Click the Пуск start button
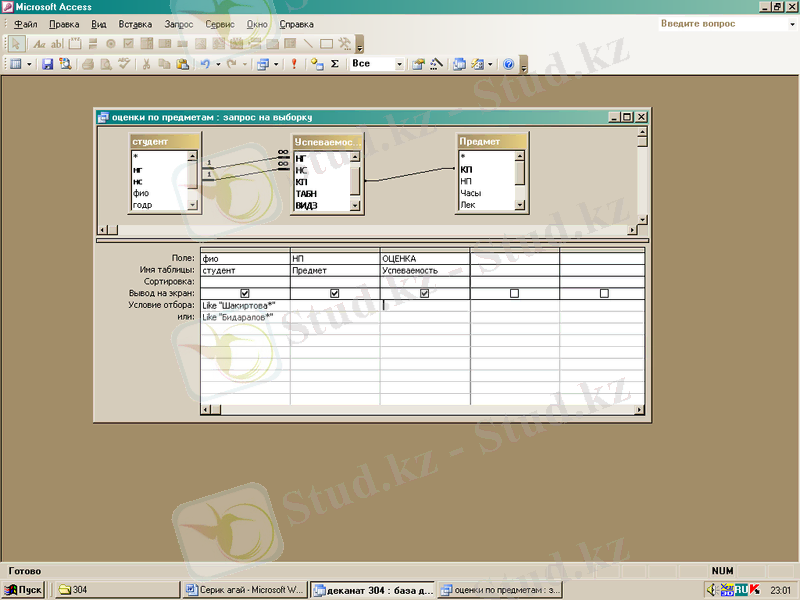 click(24, 590)
